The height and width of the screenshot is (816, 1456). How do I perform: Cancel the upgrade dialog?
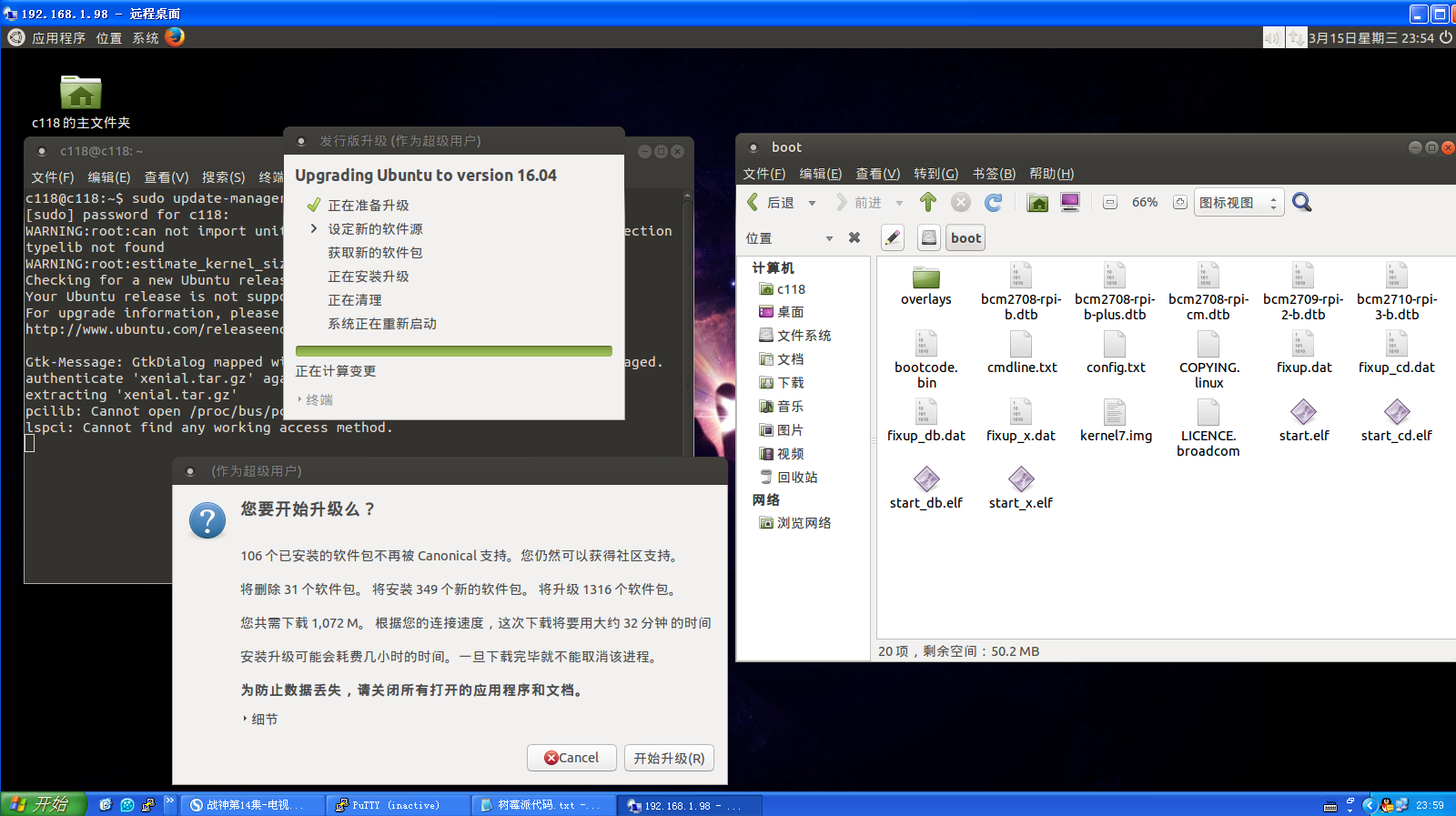(571, 758)
